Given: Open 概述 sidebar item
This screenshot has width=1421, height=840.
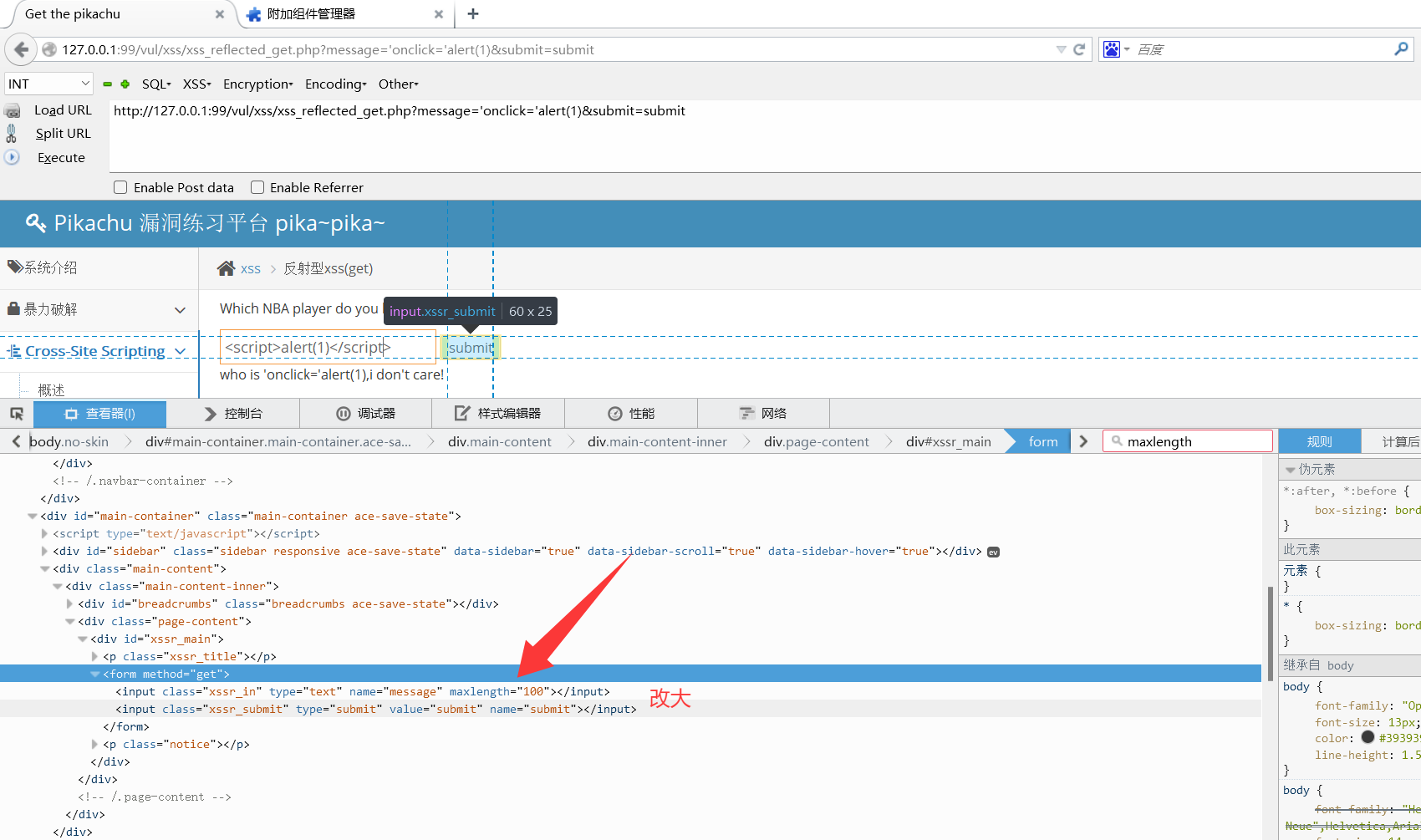Looking at the screenshot, I should [51, 390].
